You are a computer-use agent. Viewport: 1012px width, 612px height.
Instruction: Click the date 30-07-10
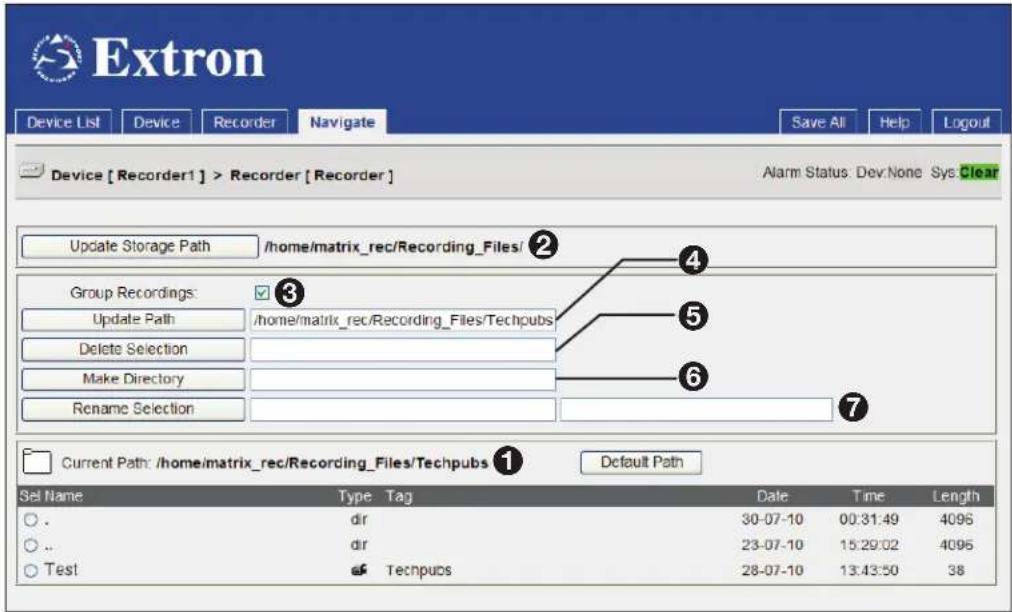773,520
